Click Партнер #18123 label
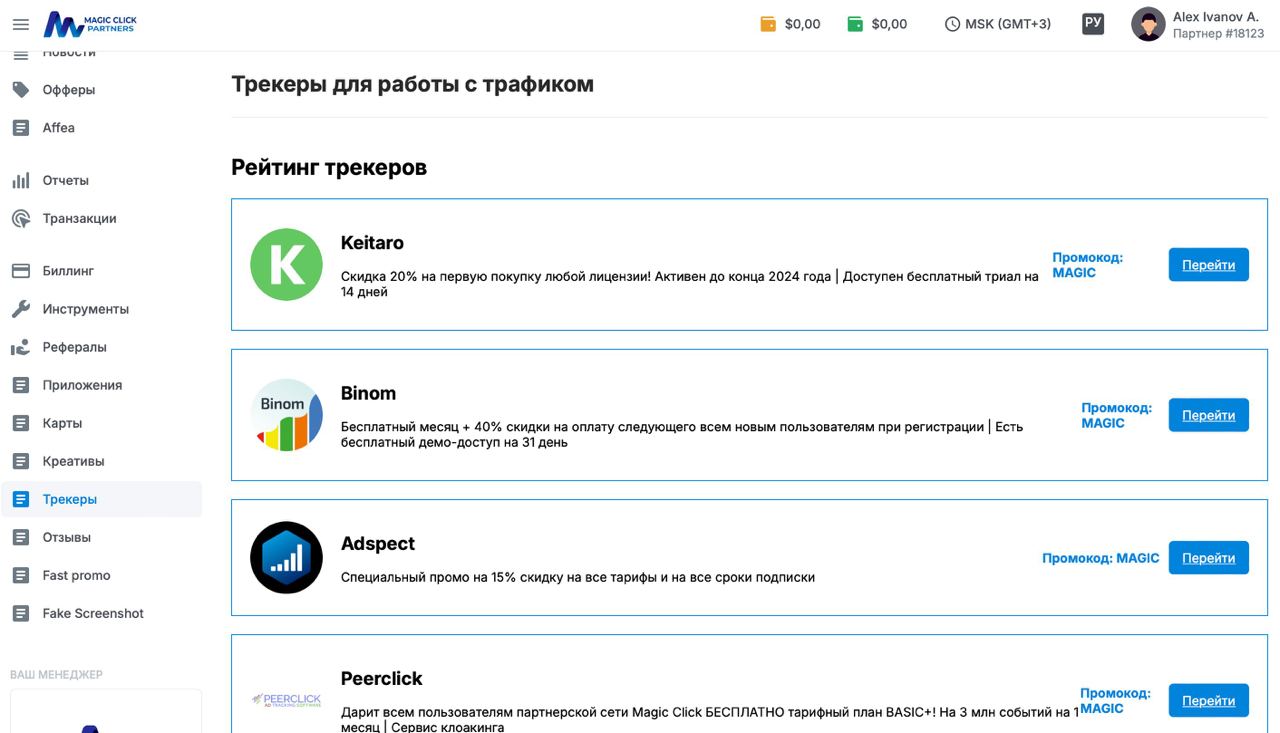Image resolution: width=1280 pixels, height=733 pixels. coord(1218,34)
